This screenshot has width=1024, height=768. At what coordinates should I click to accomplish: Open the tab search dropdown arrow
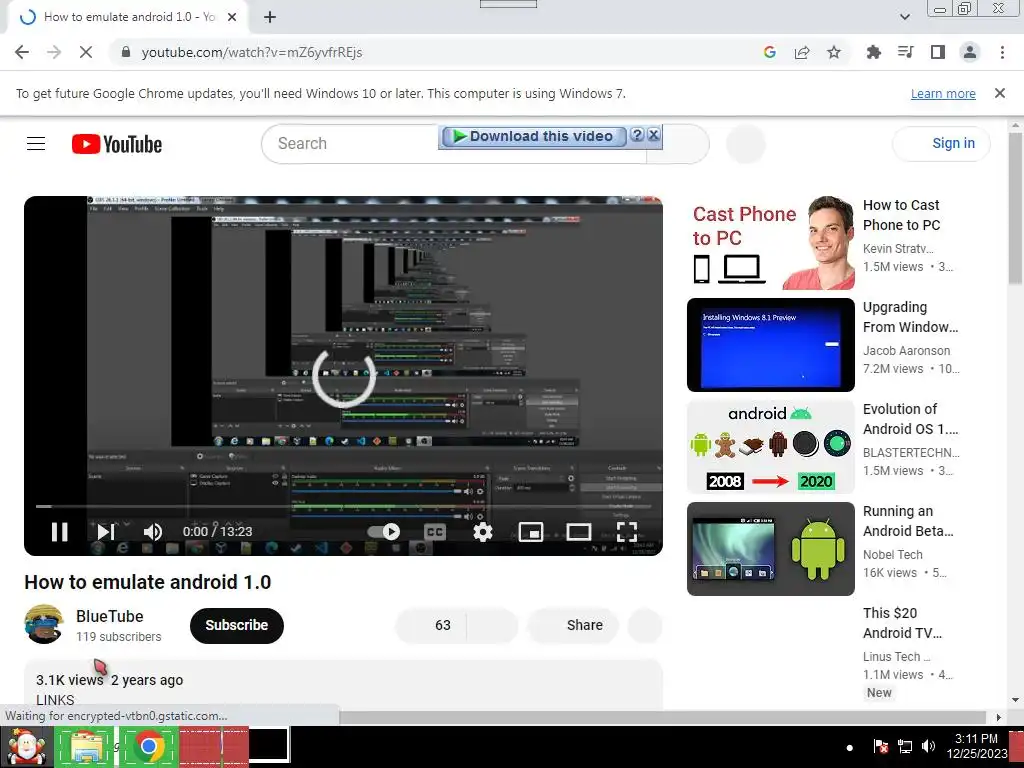click(904, 17)
